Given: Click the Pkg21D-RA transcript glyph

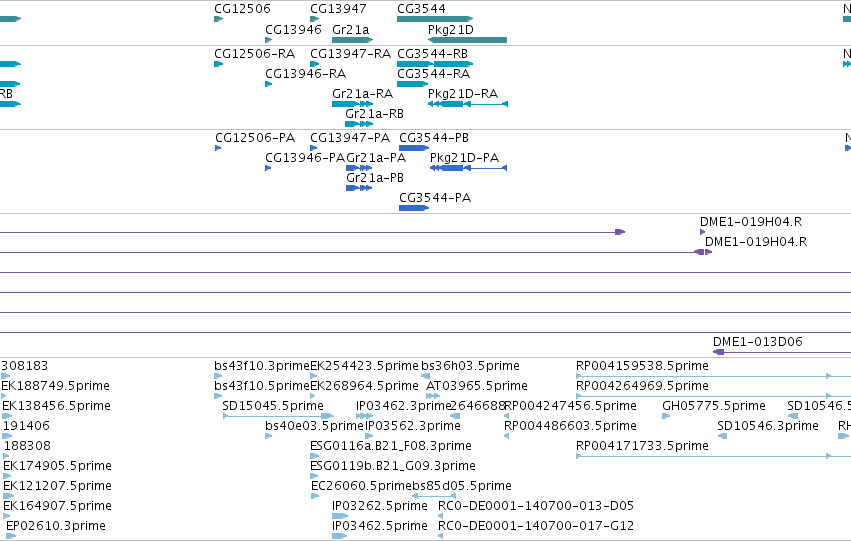Looking at the screenshot, I should pyautogui.click(x=468, y=104).
